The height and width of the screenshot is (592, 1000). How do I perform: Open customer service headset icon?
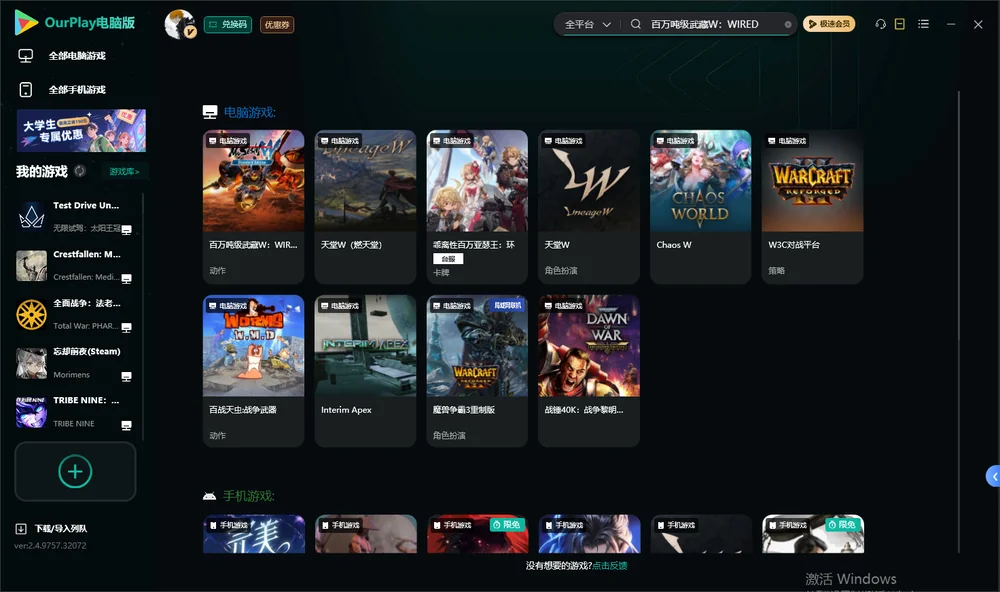[880, 24]
